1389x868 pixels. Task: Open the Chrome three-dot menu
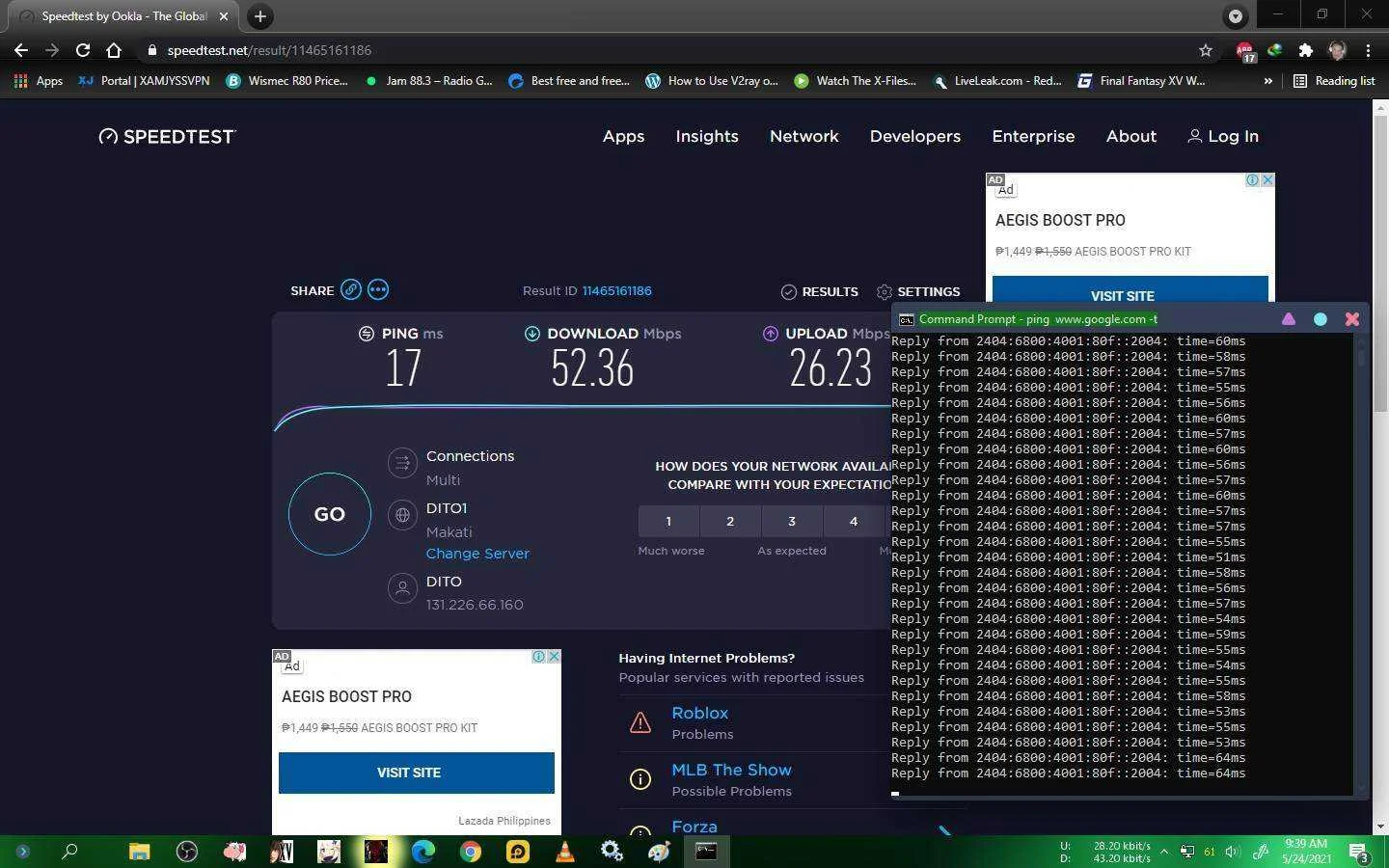(x=1368, y=50)
